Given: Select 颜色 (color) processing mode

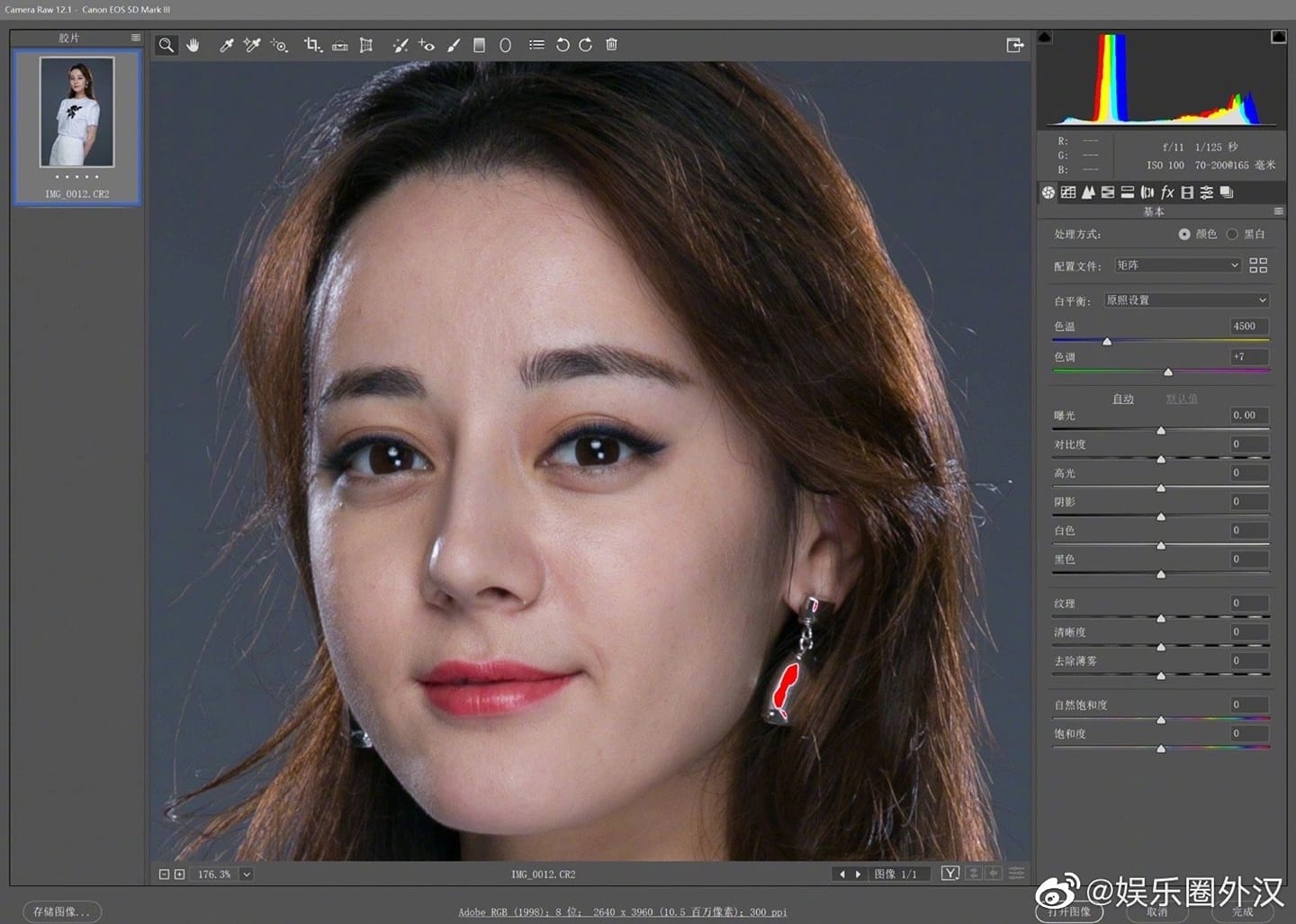Looking at the screenshot, I should [1184, 234].
